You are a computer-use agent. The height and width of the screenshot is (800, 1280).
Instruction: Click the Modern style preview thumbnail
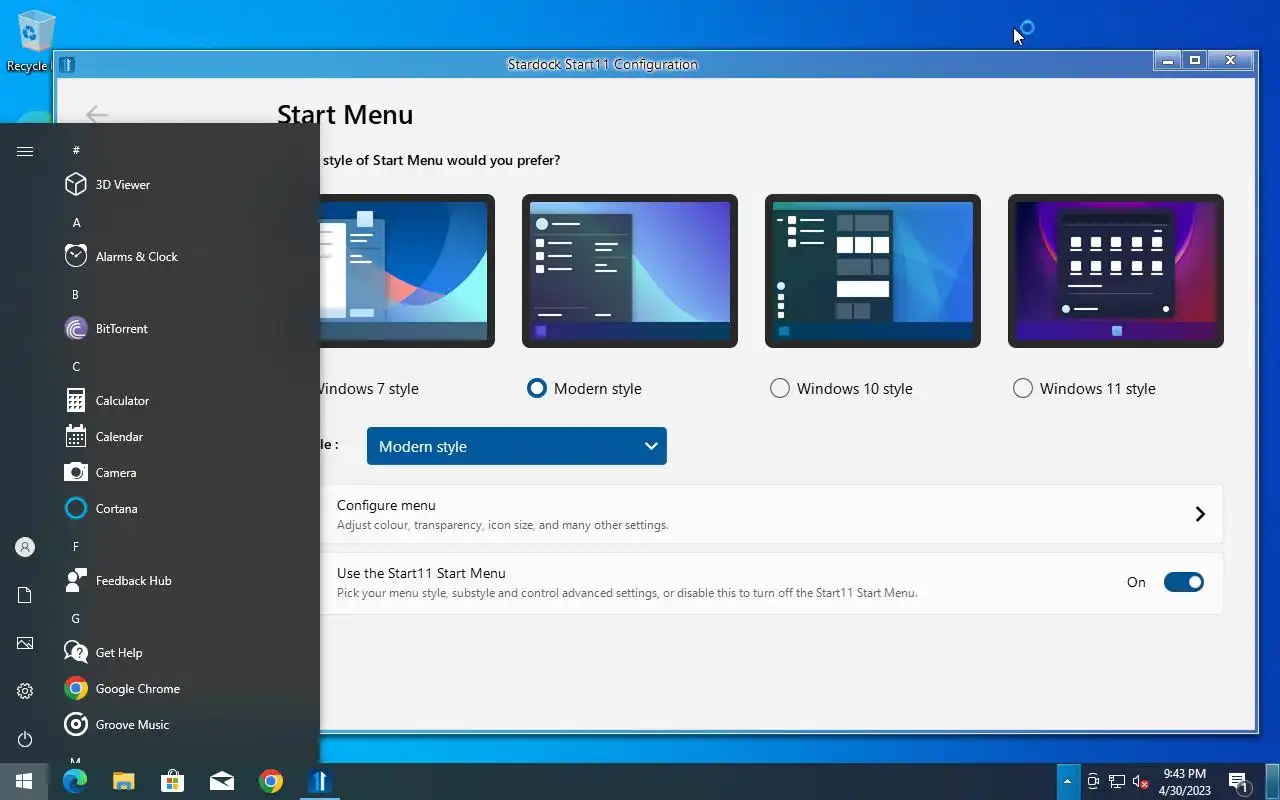pos(630,271)
